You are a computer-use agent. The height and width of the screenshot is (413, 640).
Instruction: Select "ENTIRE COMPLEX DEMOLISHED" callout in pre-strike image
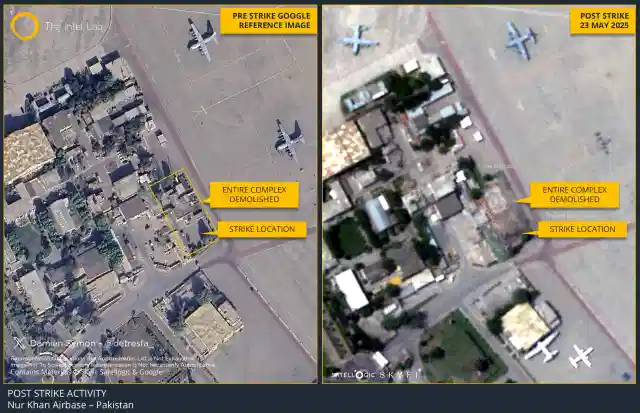click(x=254, y=195)
